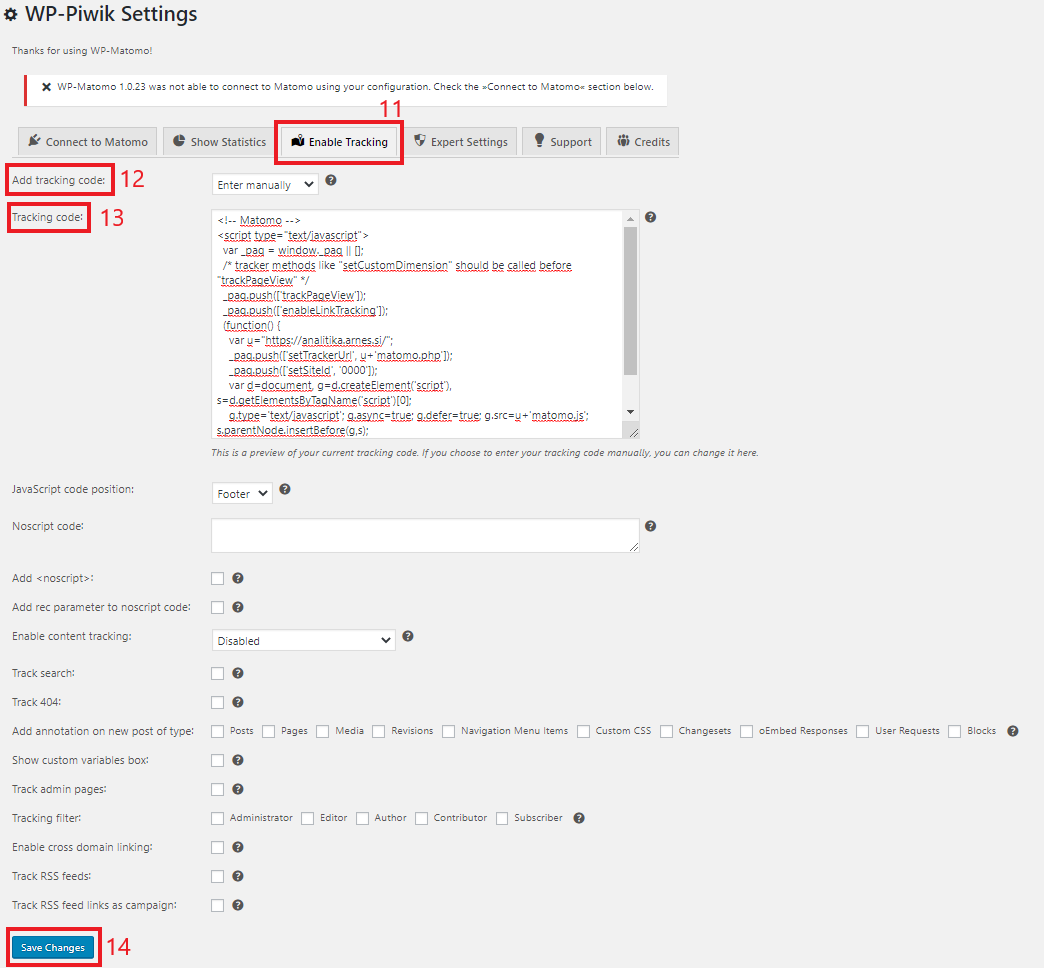Go to the Support tab
Image resolution: width=1044 pixels, height=968 pixels.
pos(562,142)
